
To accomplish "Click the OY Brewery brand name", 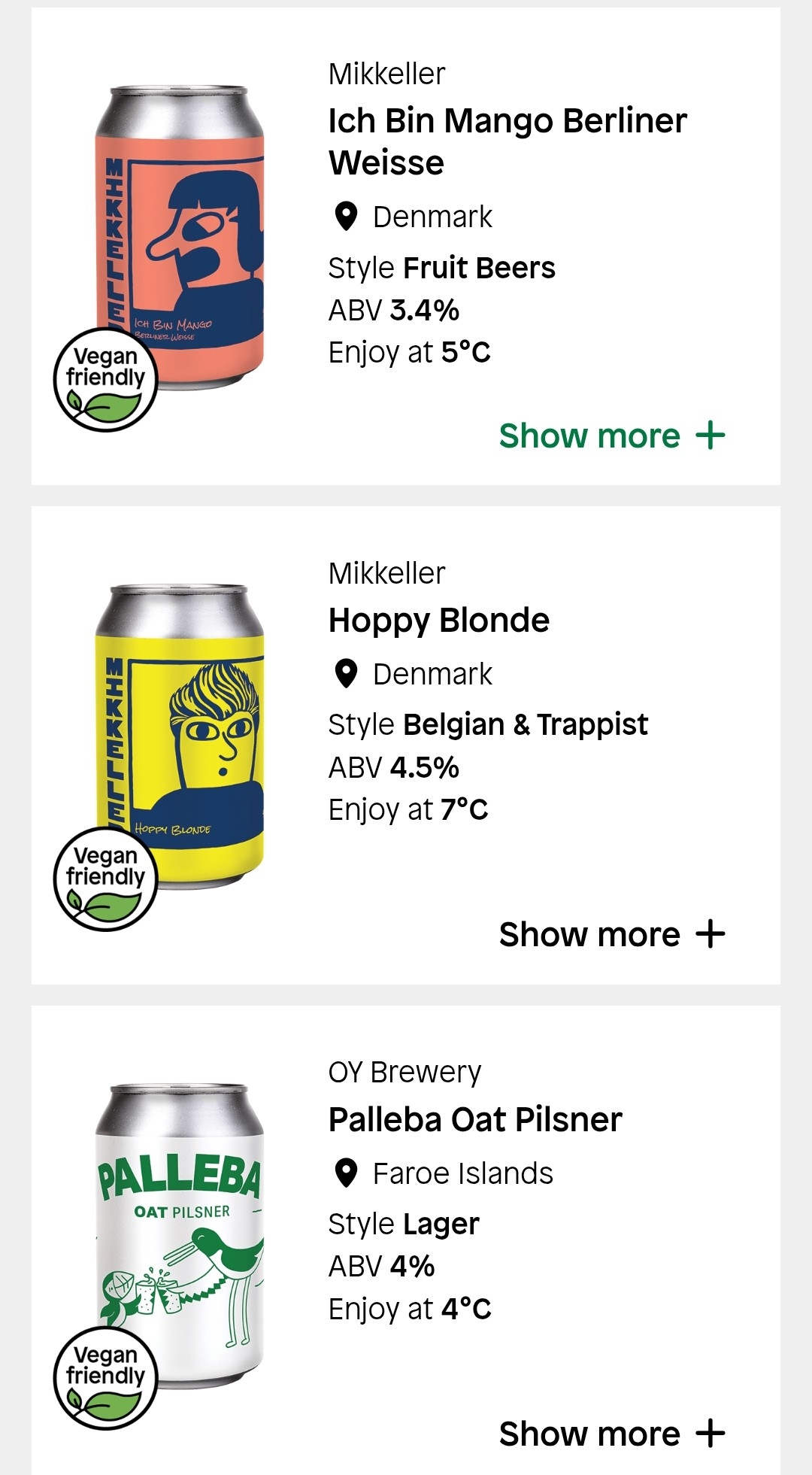I will coord(404,1072).
